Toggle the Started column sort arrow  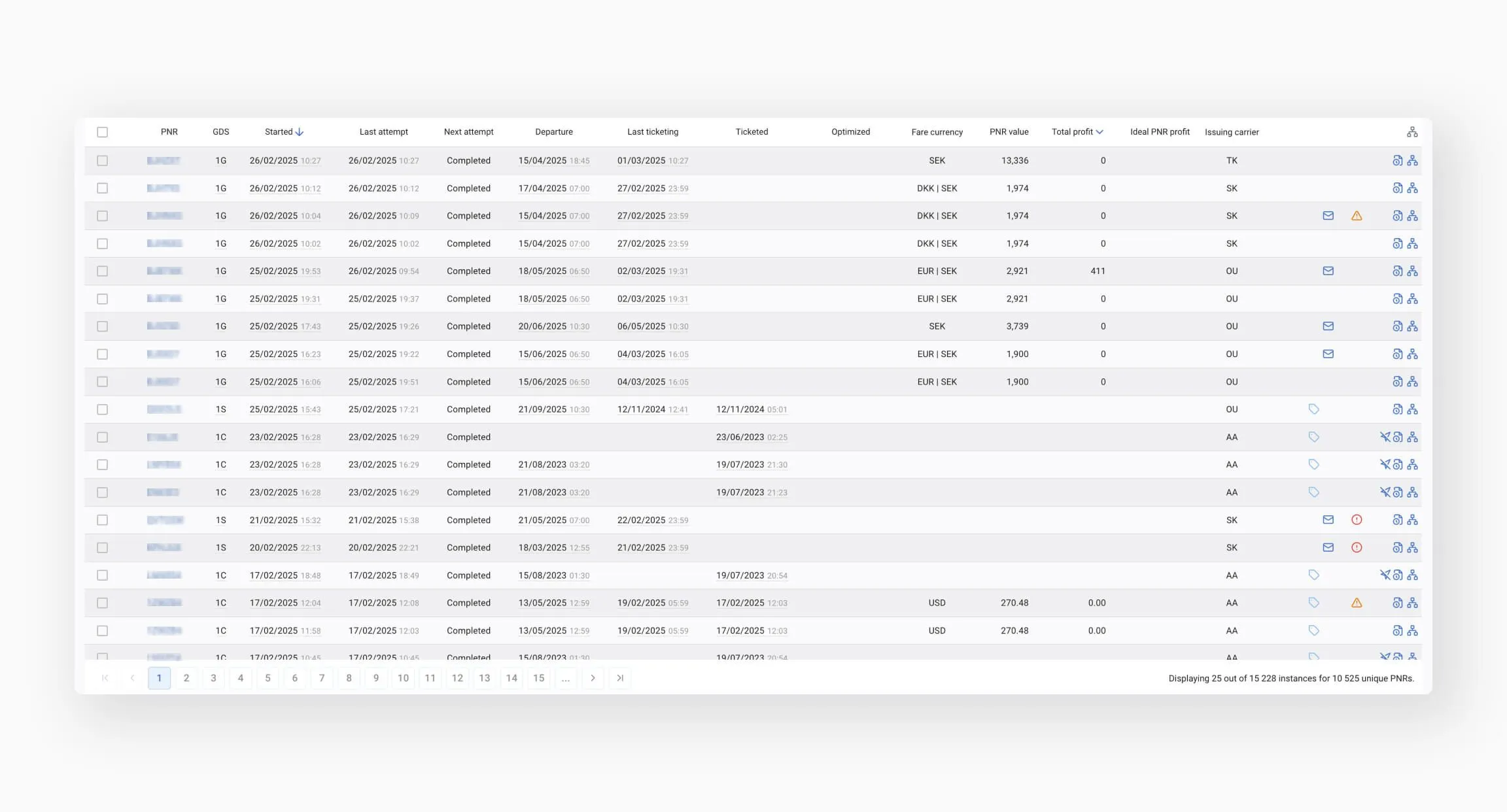pos(300,131)
